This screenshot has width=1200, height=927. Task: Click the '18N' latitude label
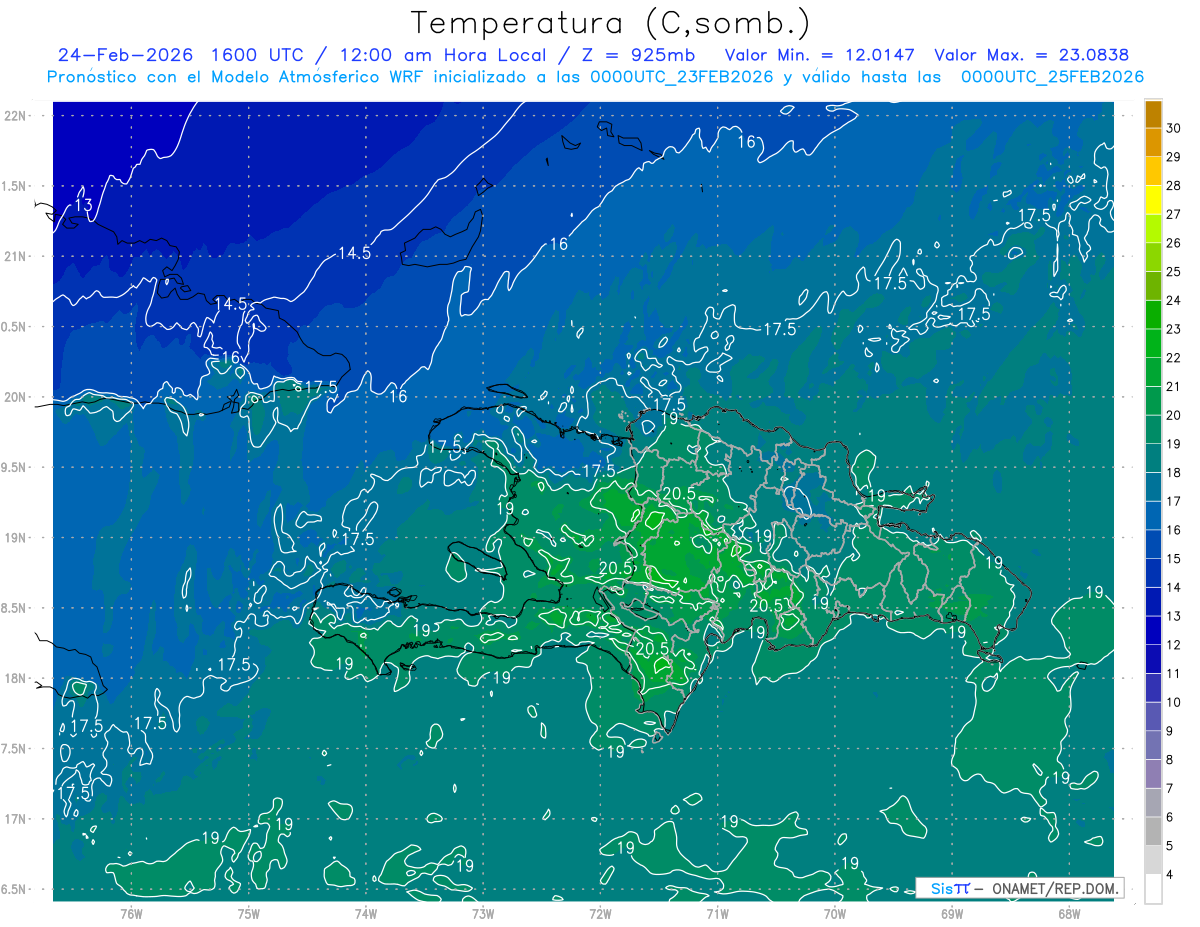[15, 679]
